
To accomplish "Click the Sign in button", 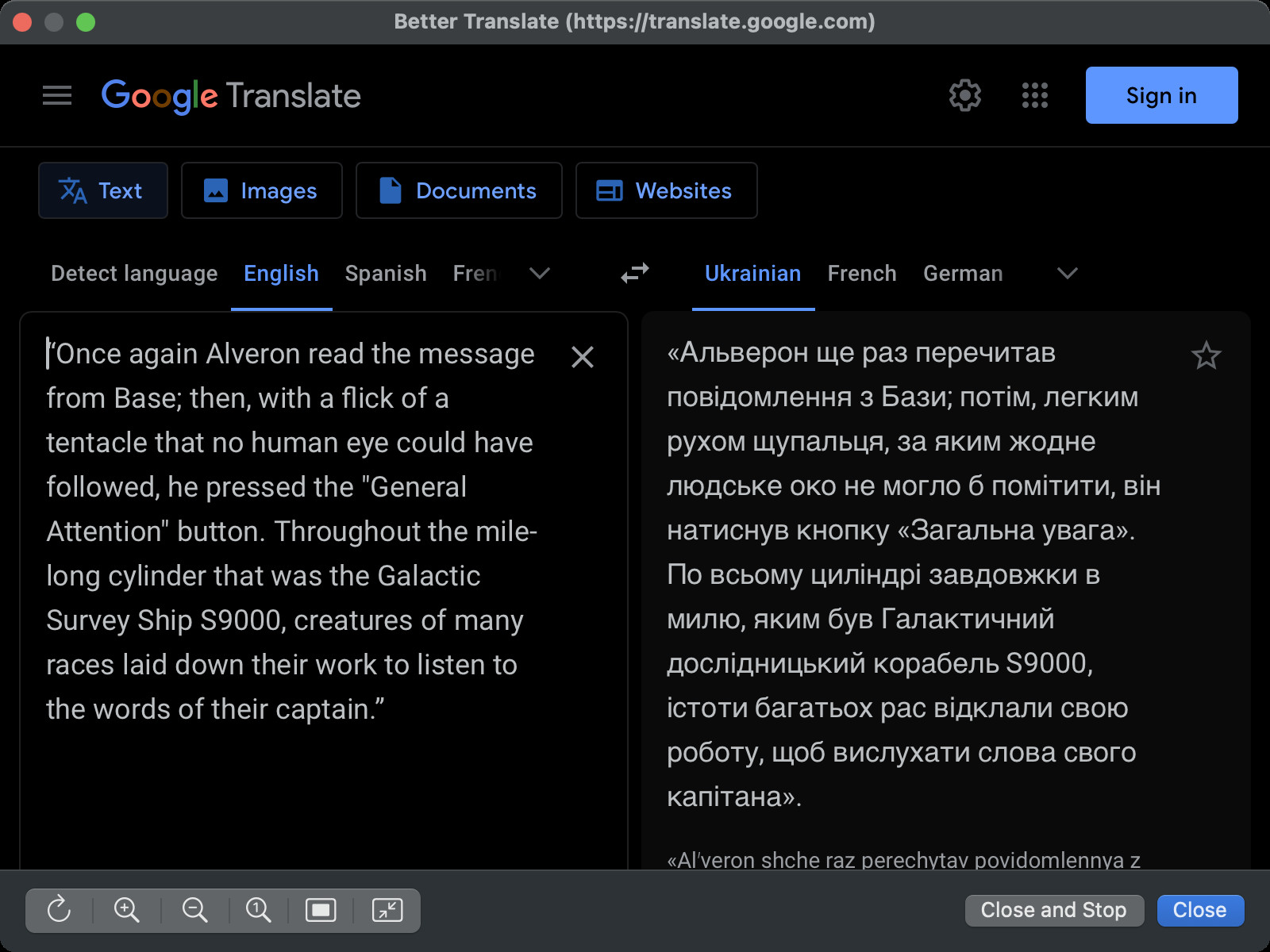I will pyautogui.click(x=1161, y=95).
